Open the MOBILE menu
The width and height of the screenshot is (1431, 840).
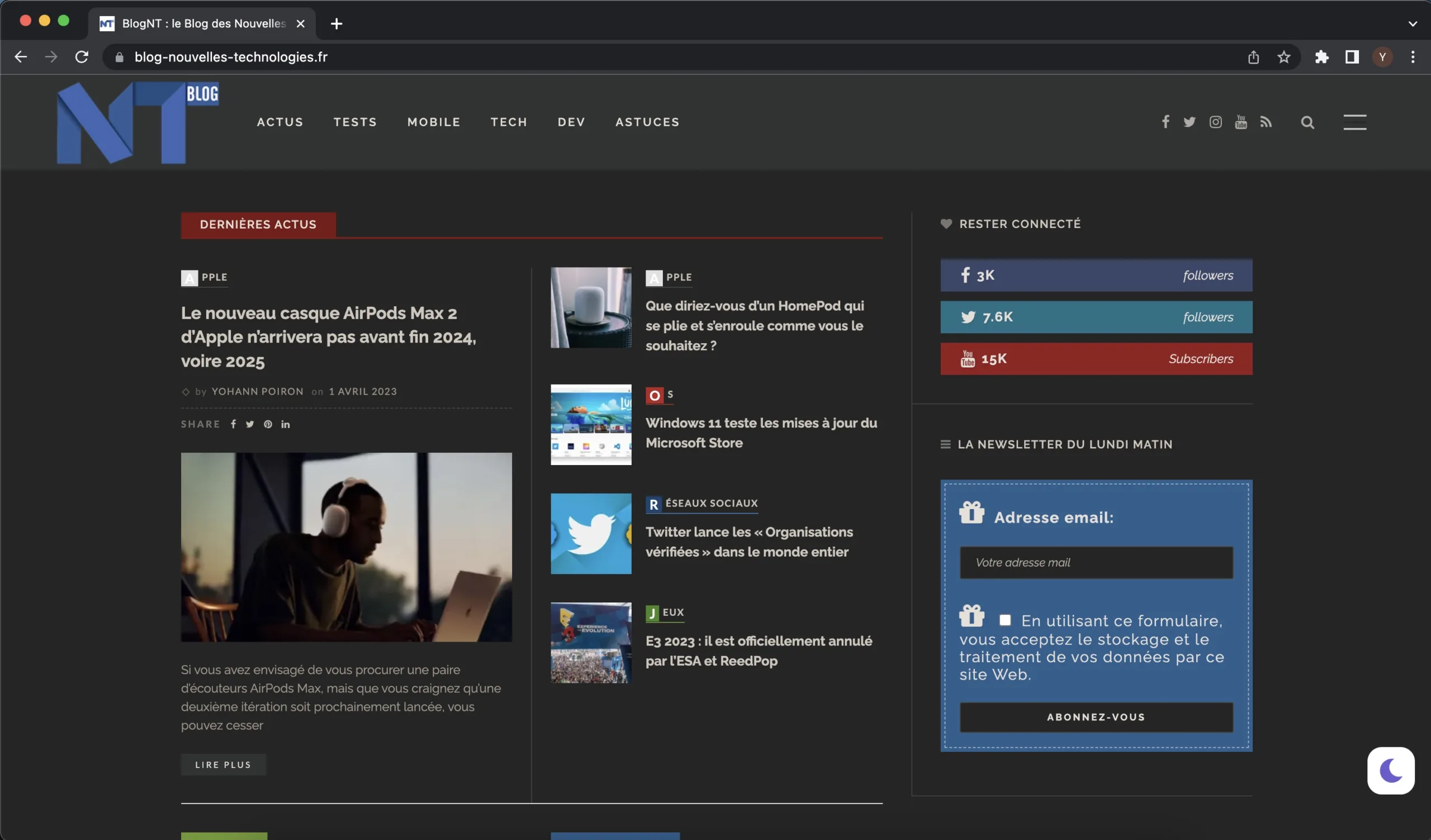tap(434, 122)
